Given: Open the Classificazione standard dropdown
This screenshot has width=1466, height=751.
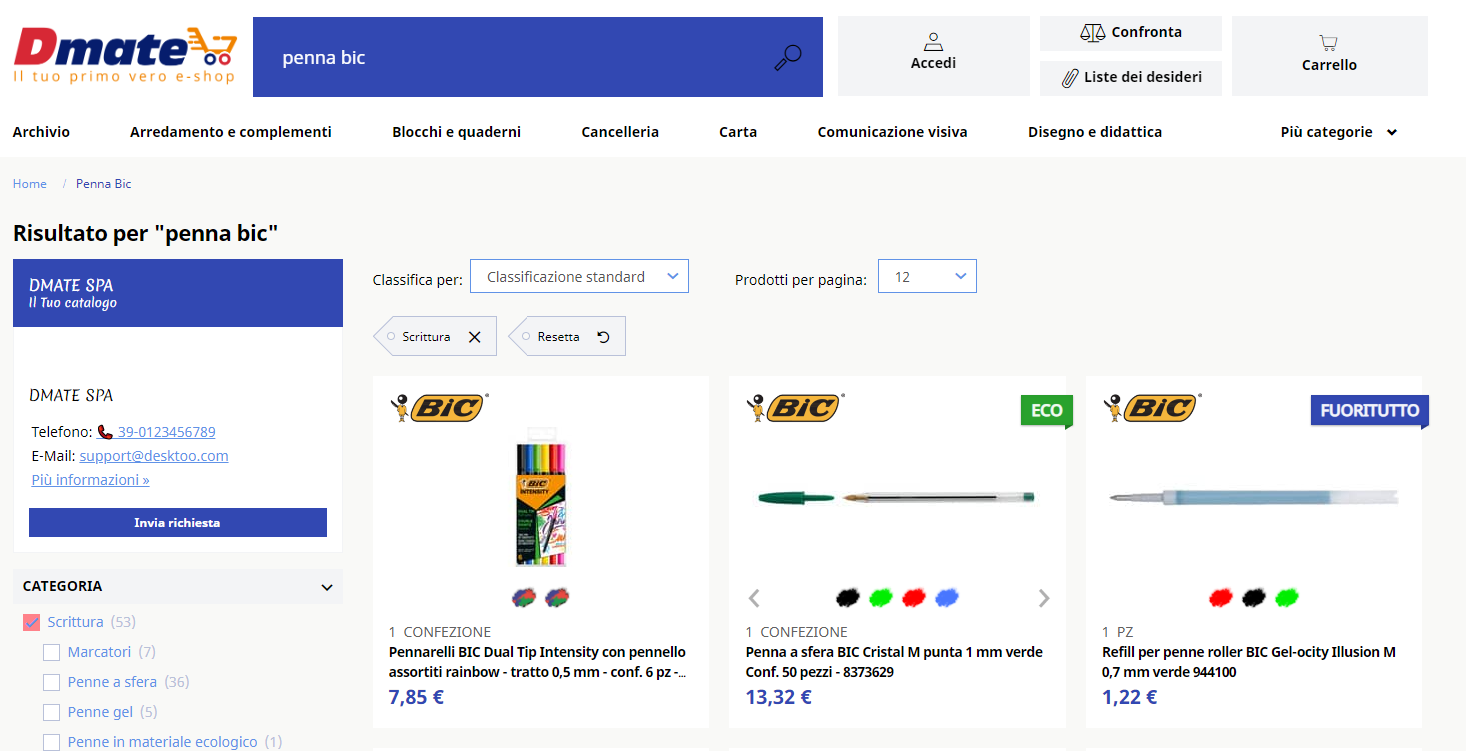Looking at the screenshot, I should tap(580, 277).
